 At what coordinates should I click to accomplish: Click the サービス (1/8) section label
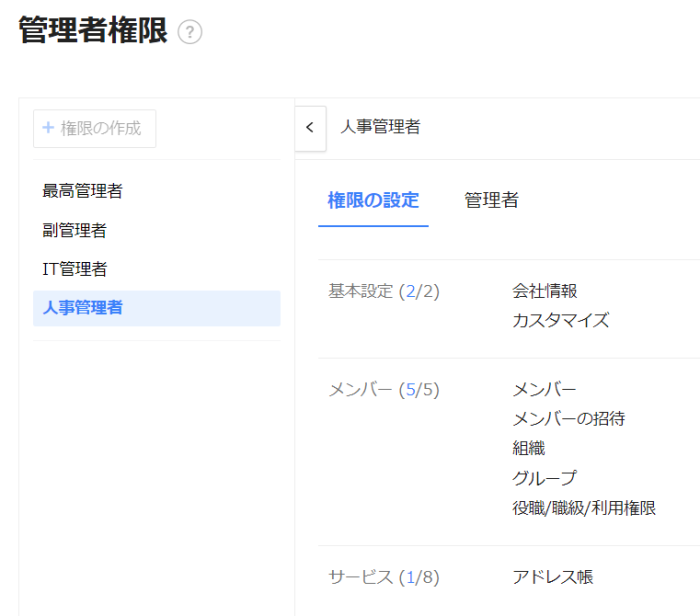tap(384, 577)
